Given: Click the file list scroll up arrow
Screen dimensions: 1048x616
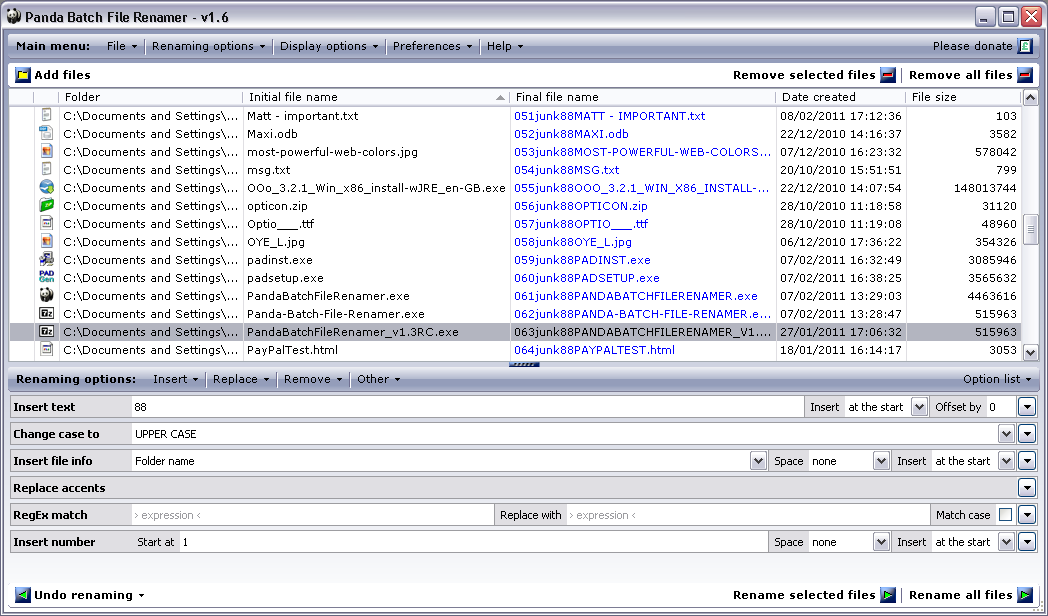Looking at the screenshot, I should [x=1031, y=98].
